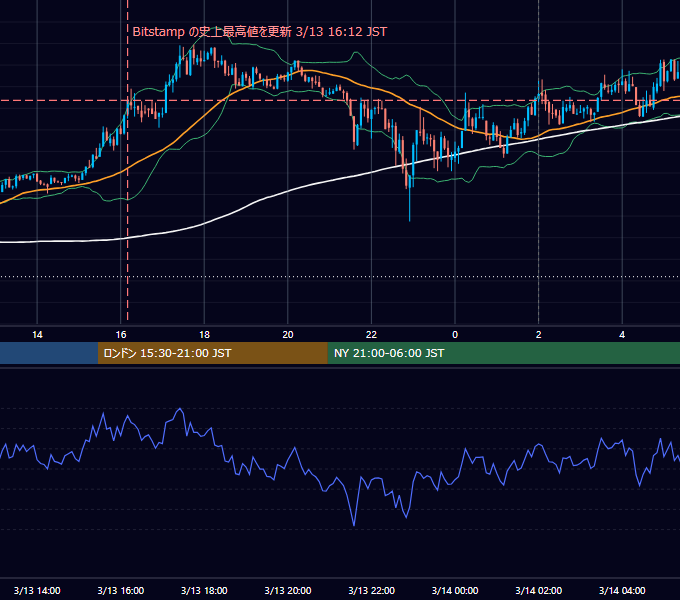Click the '14' hour label on the time axis

(x=37, y=335)
